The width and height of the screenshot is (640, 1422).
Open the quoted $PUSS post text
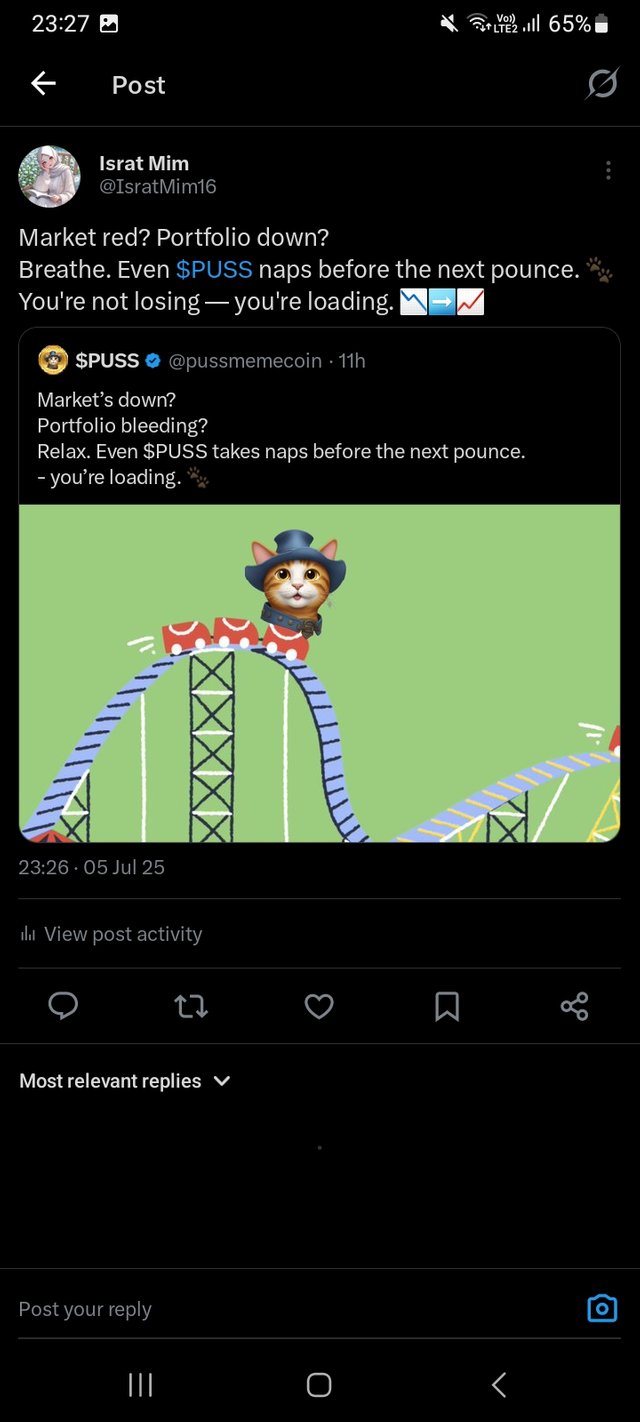(x=281, y=439)
